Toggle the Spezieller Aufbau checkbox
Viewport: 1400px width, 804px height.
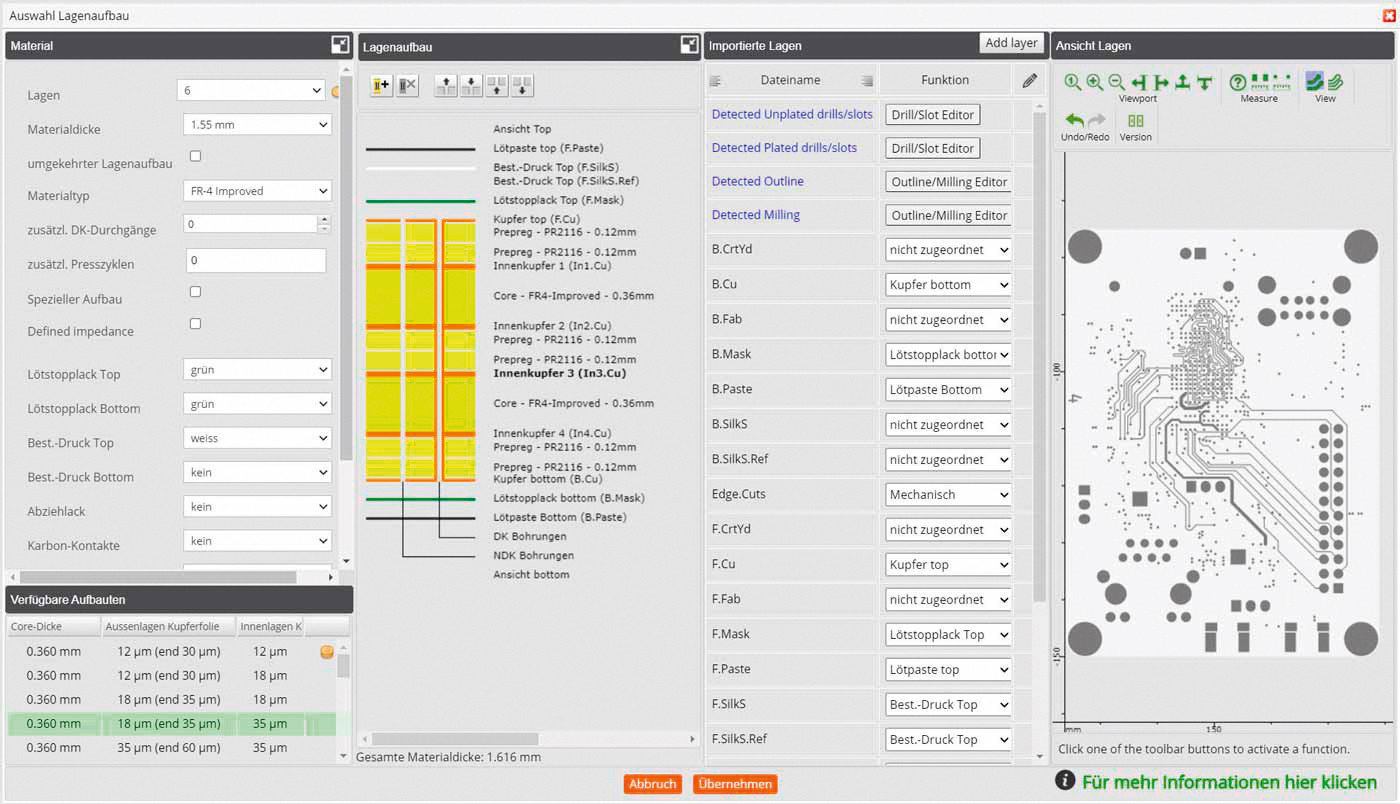click(x=195, y=292)
